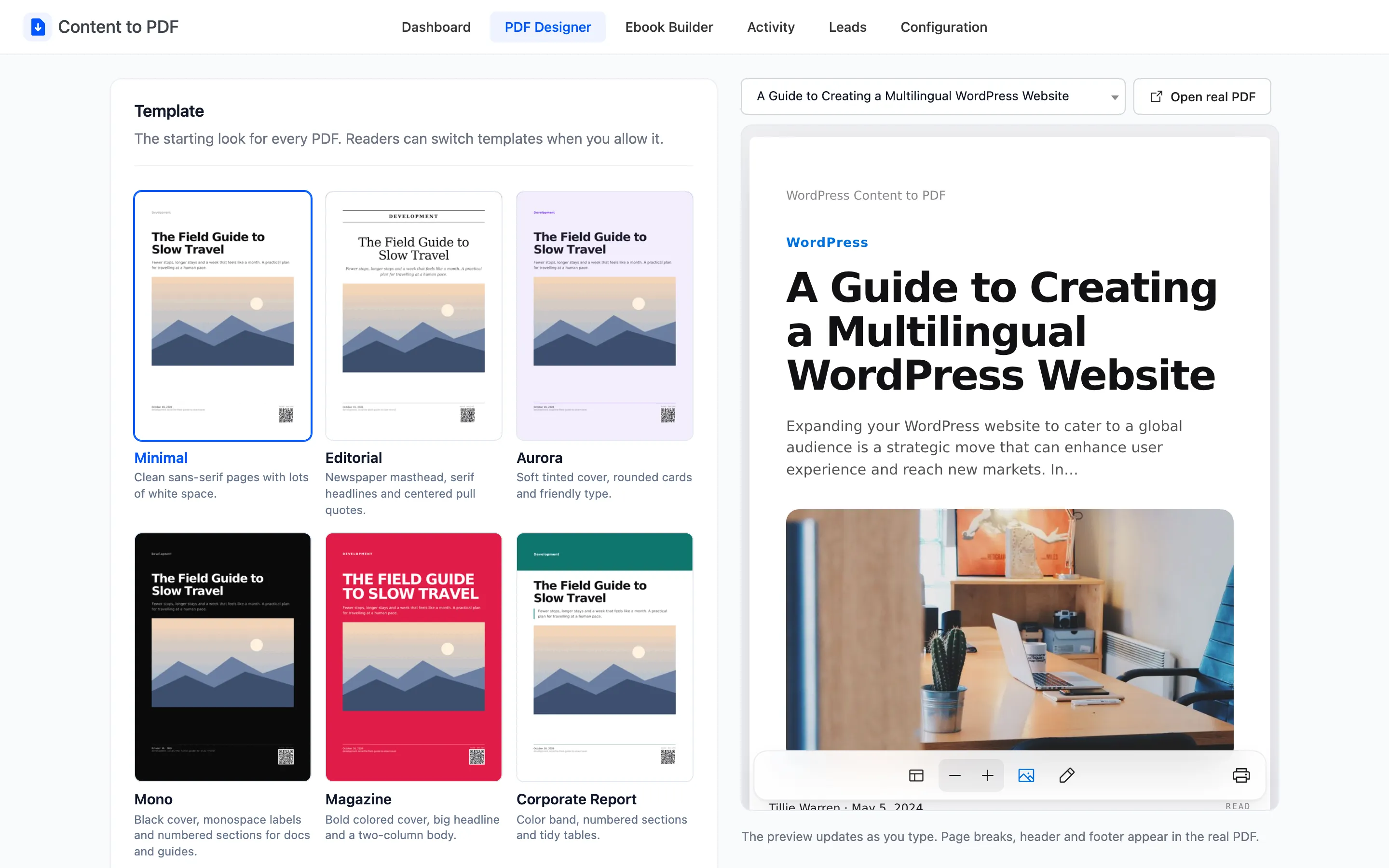Image resolution: width=1389 pixels, height=868 pixels.
Task: Open the Dashboard tab
Action: pyautogui.click(x=436, y=27)
